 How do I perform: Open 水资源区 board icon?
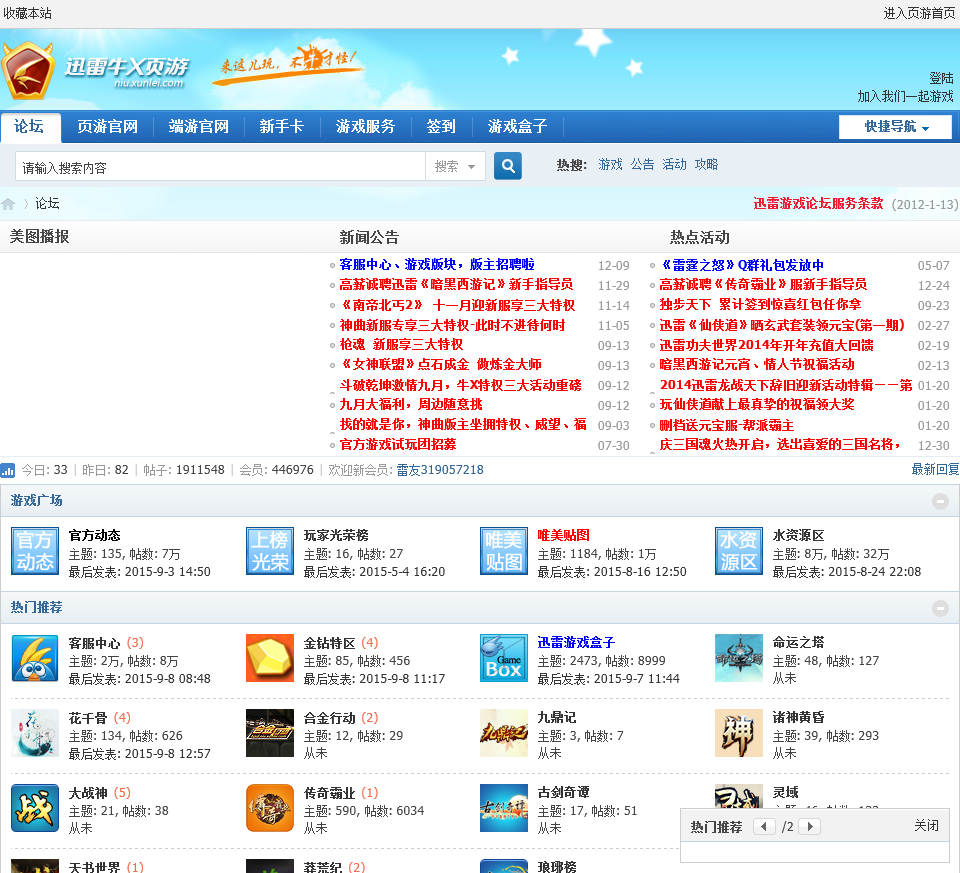tap(739, 551)
